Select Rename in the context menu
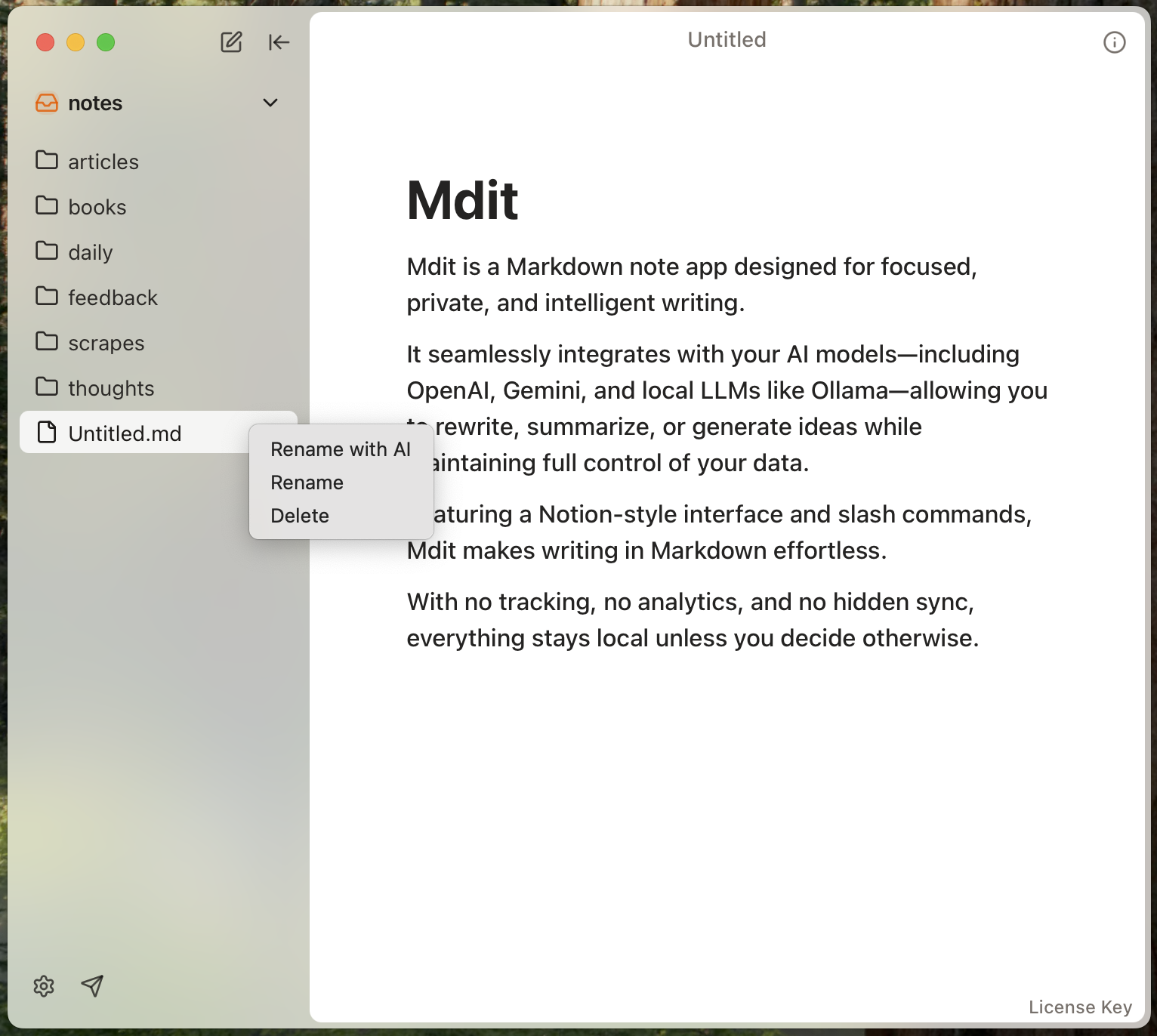This screenshot has width=1157, height=1036. 306,483
